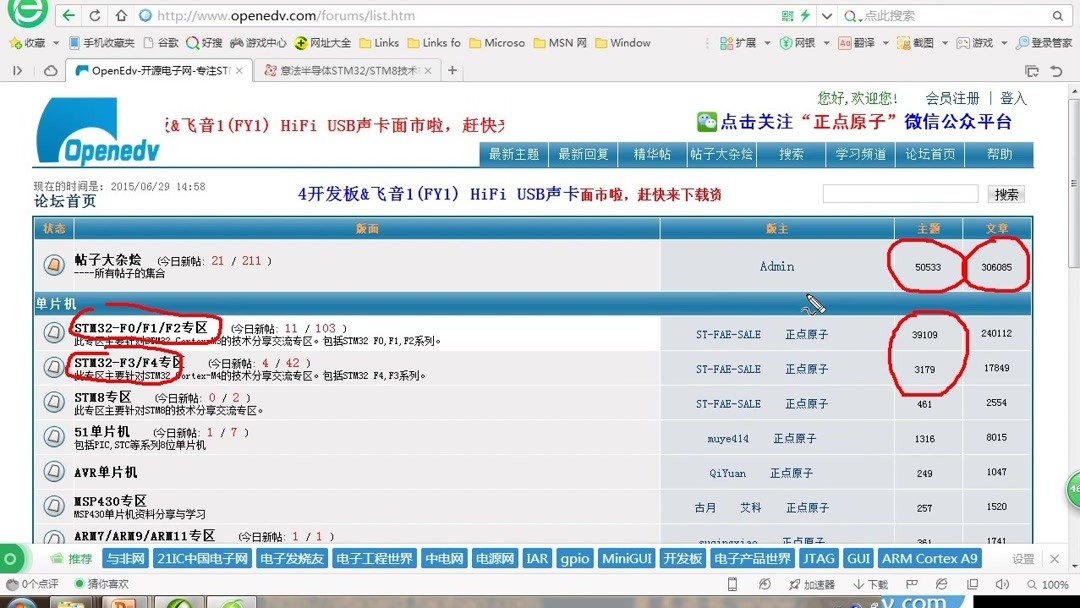Screen dimensions: 1080x608
Task: Click the 会员注册 registration link
Action: pyautogui.click(x=954, y=98)
